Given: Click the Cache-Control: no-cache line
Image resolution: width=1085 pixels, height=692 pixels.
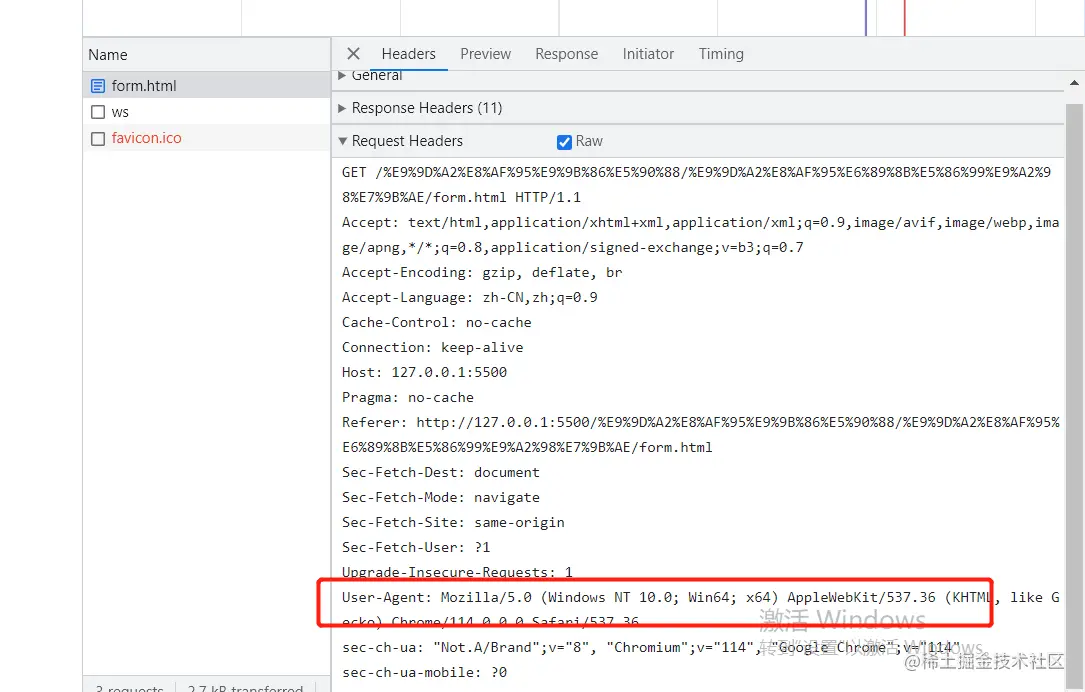Looking at the screenshot, I should [437, 322].
